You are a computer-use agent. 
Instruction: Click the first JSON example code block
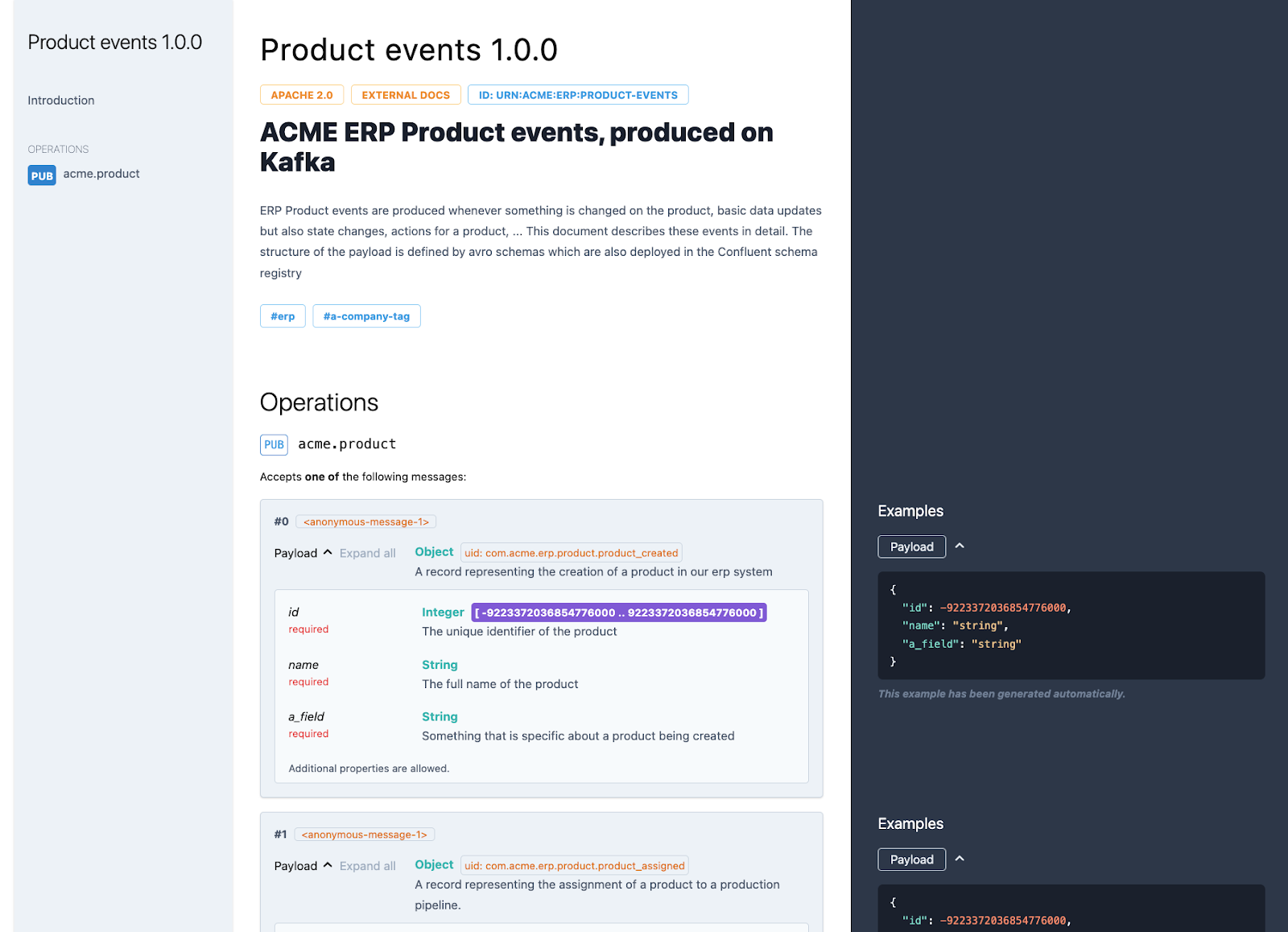coord(1071,625)
